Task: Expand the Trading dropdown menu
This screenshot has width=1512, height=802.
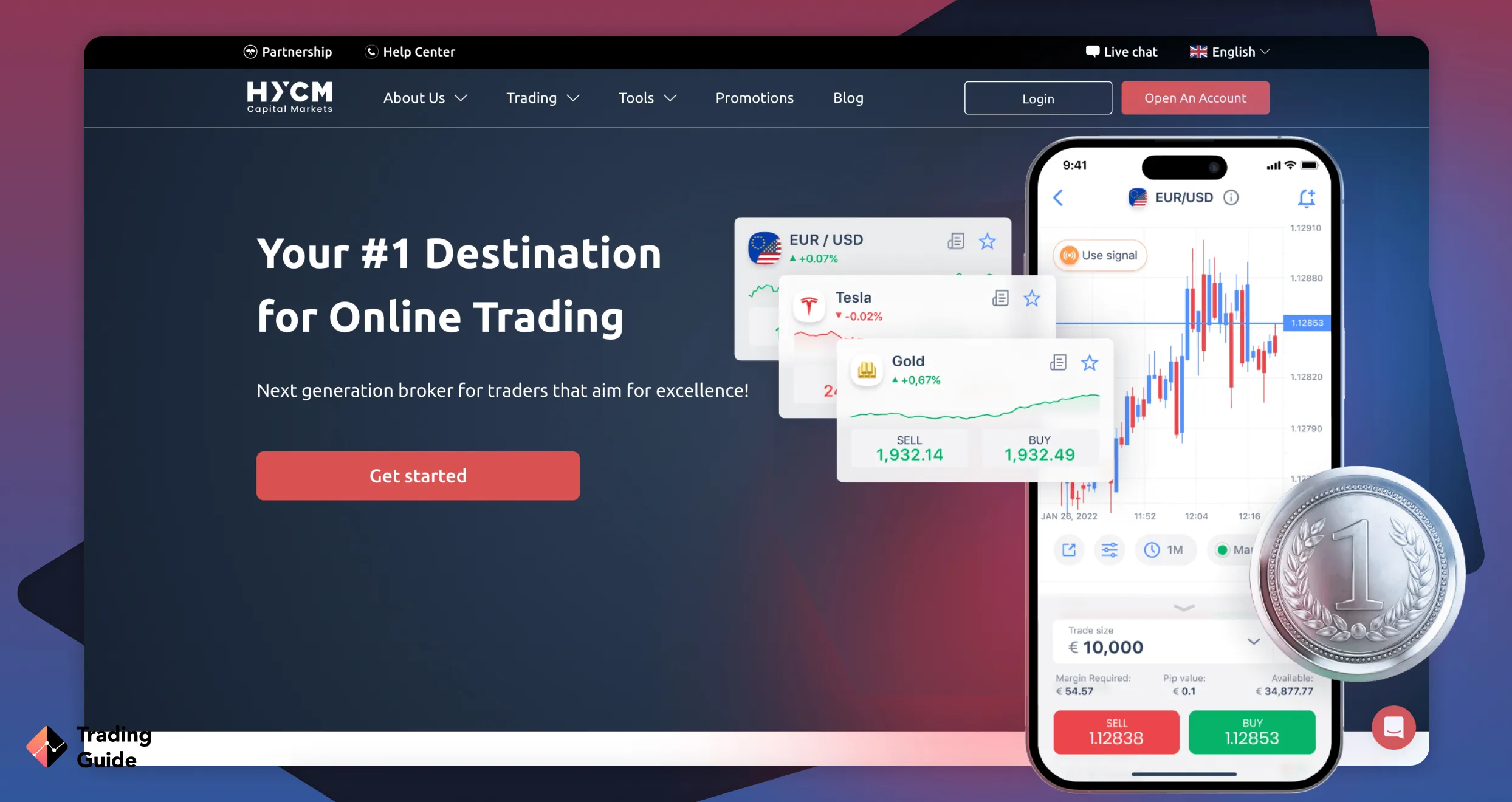Action: (541, 97)
